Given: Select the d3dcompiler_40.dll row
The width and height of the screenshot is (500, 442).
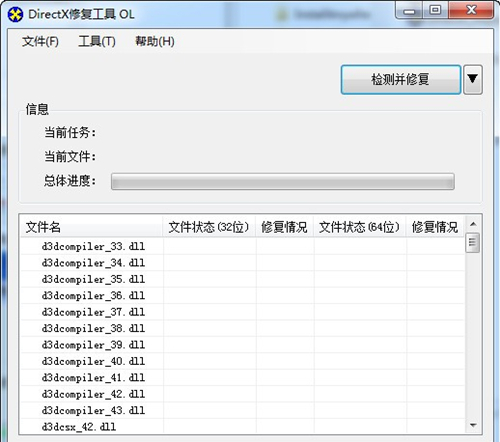Looking at the screenshot, I should click(242, 361).
